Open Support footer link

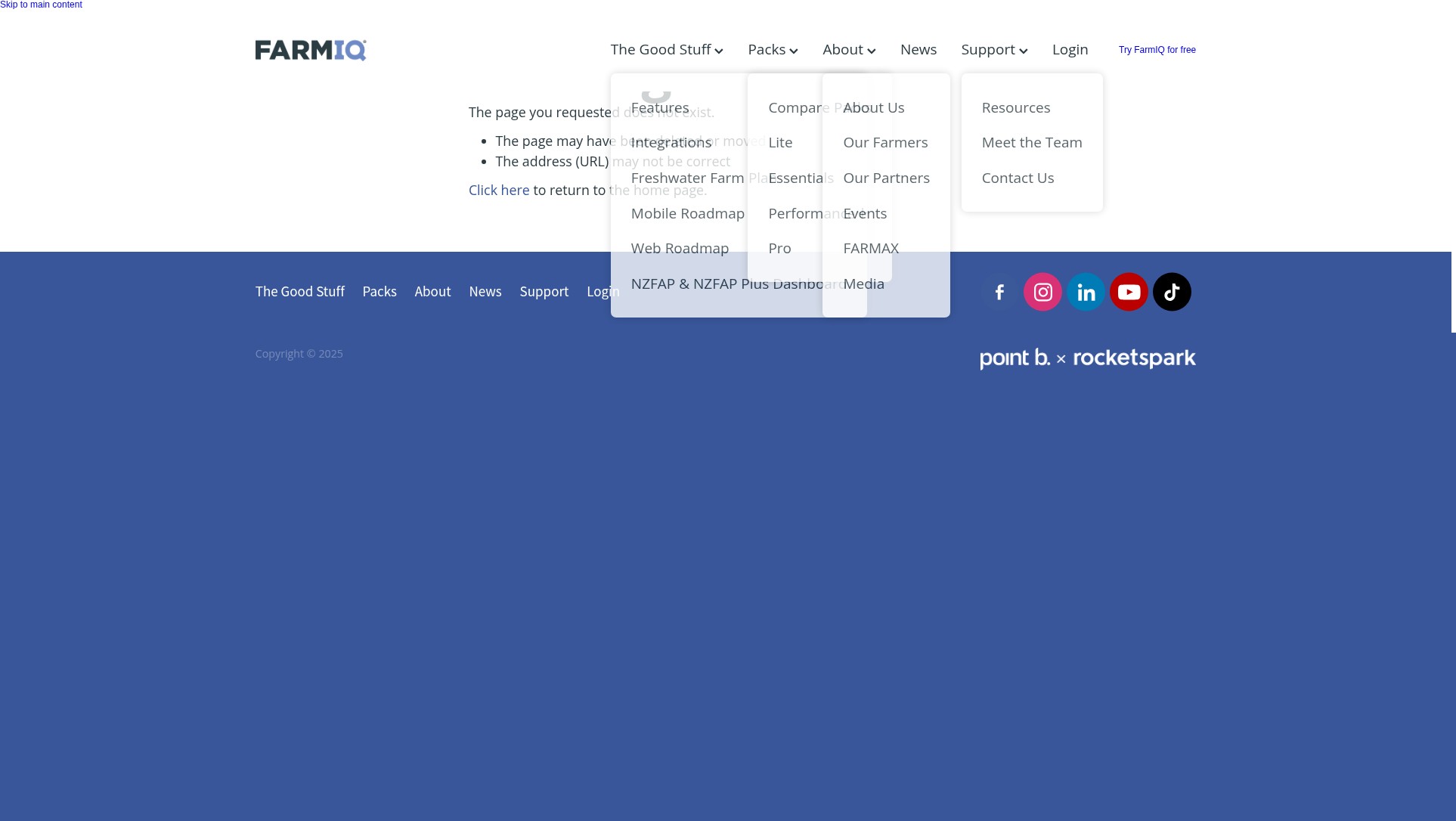pyautogui.click(x=544, y=291)
